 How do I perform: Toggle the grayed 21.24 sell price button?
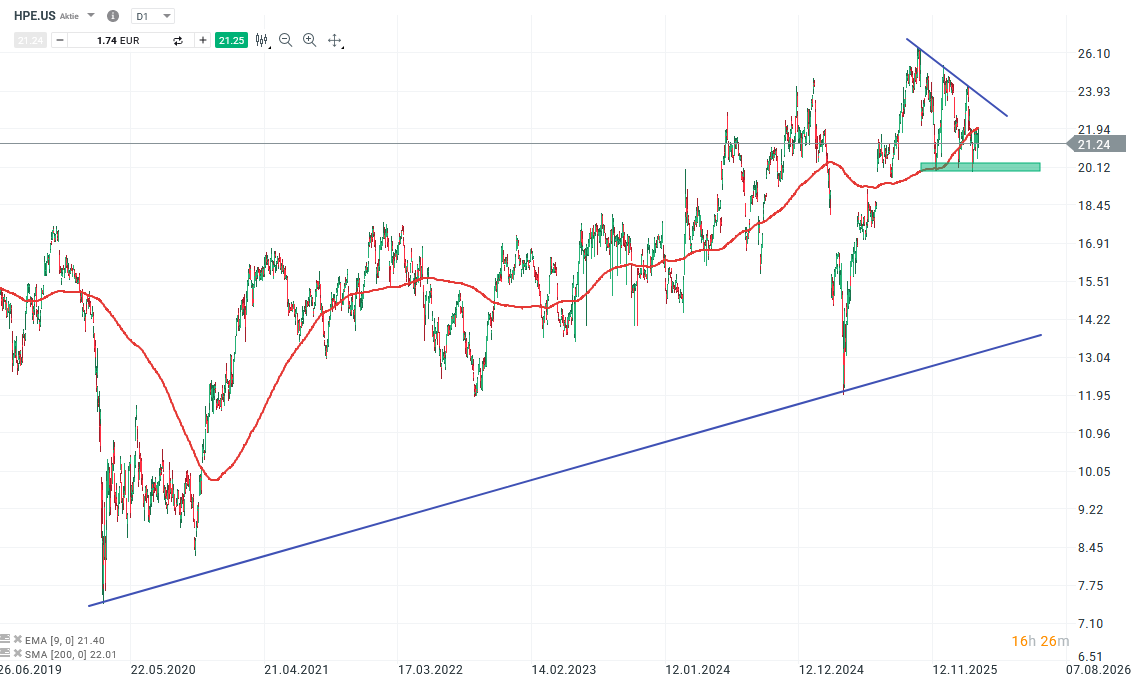[29, 40]
